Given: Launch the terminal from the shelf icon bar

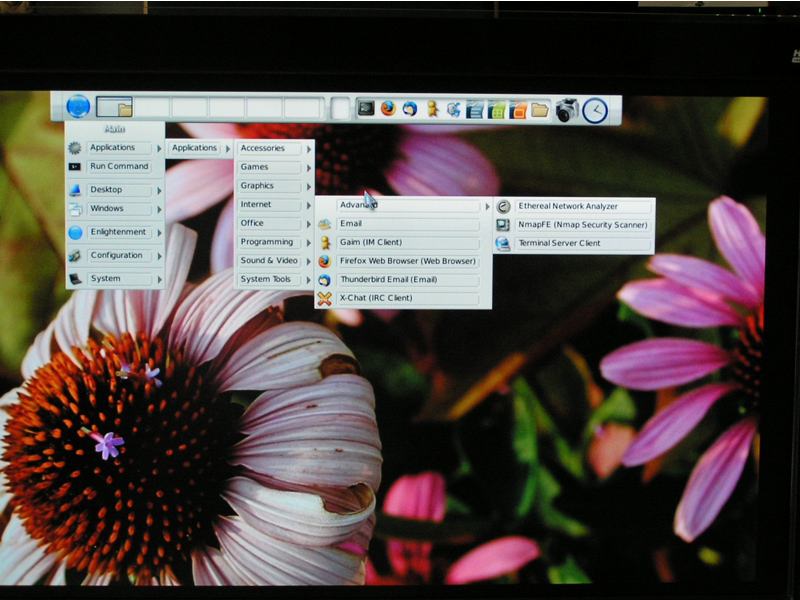Looking at the screenshot, I should (x=366, y=108).
